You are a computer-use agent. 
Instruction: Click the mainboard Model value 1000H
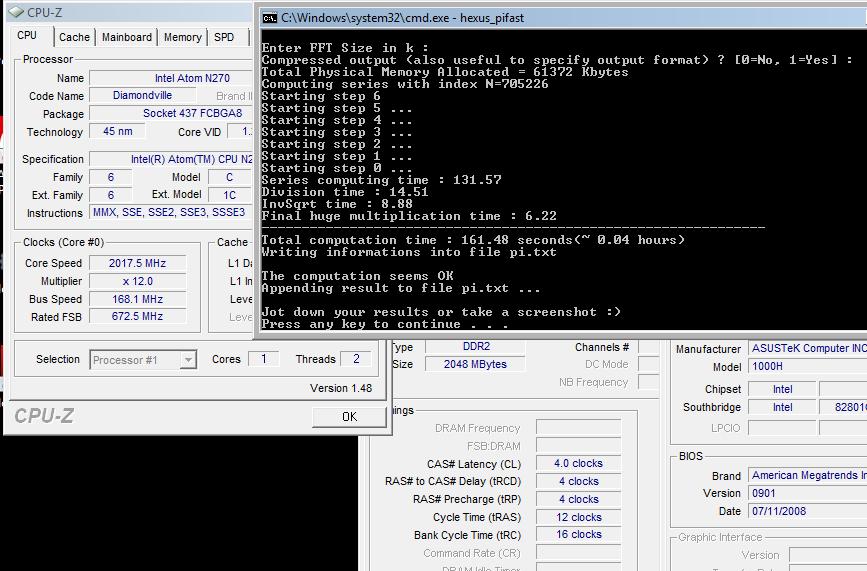[807, 366]
